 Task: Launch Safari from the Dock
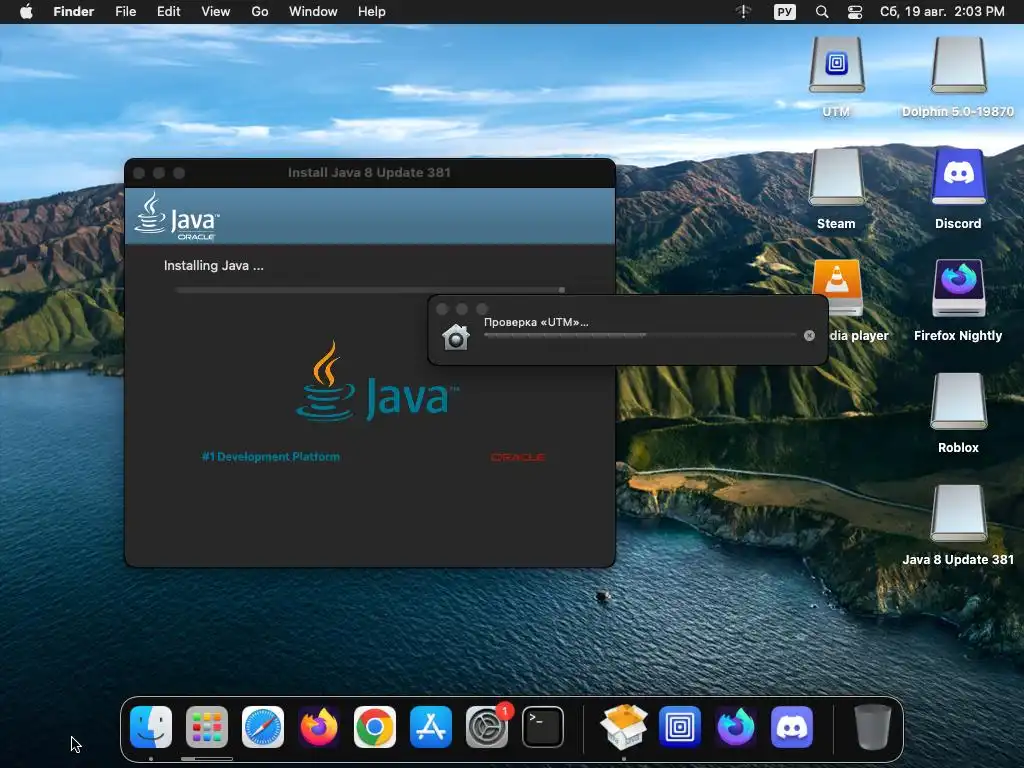tap(263, 727)
